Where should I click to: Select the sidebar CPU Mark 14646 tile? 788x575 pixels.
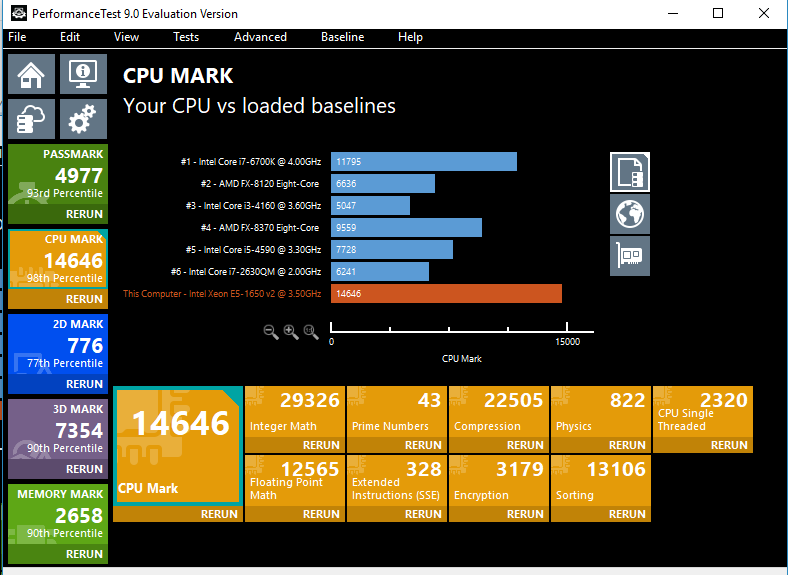coord(58,259)
